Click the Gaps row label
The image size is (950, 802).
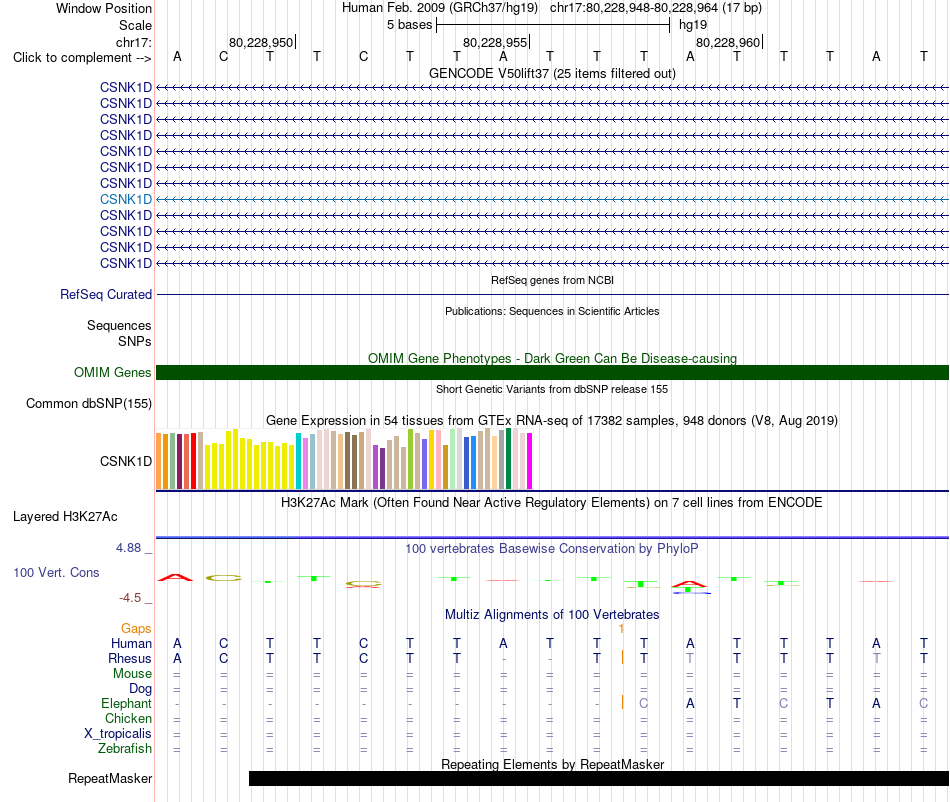click(x=136, y=629)
